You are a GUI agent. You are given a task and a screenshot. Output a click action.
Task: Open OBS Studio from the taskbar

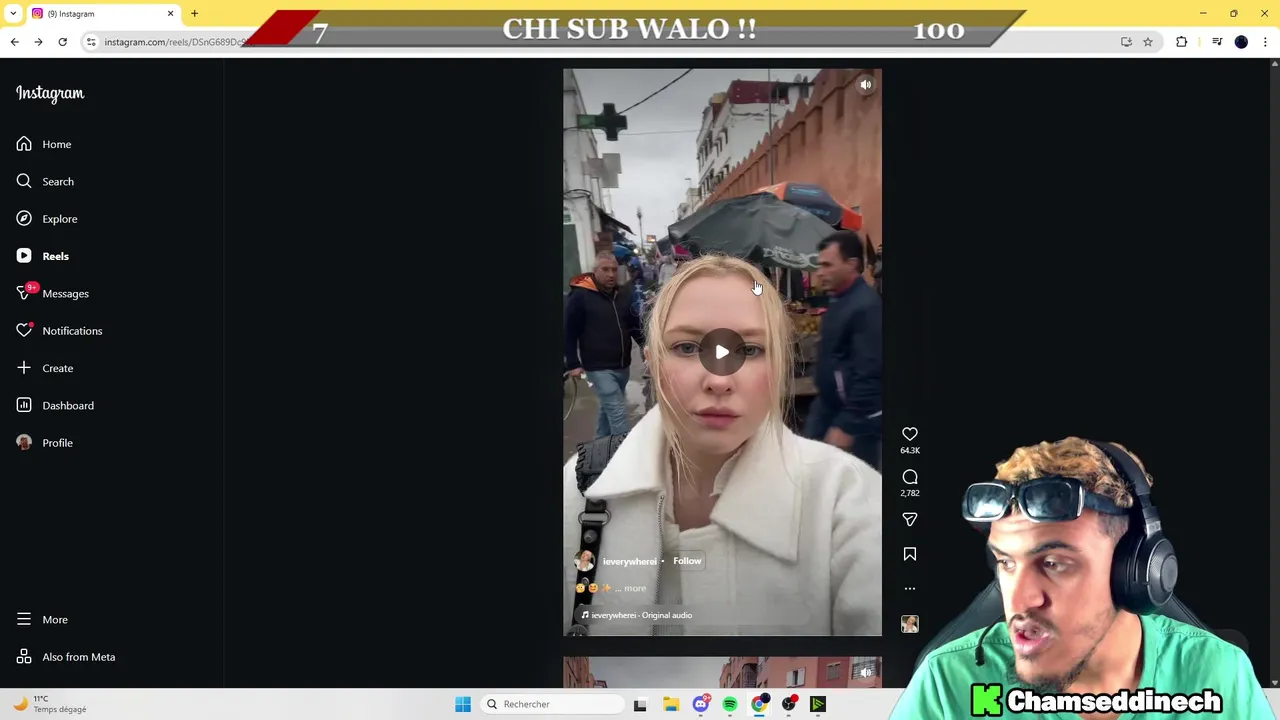pyautogui.click(x=789, y=704)
